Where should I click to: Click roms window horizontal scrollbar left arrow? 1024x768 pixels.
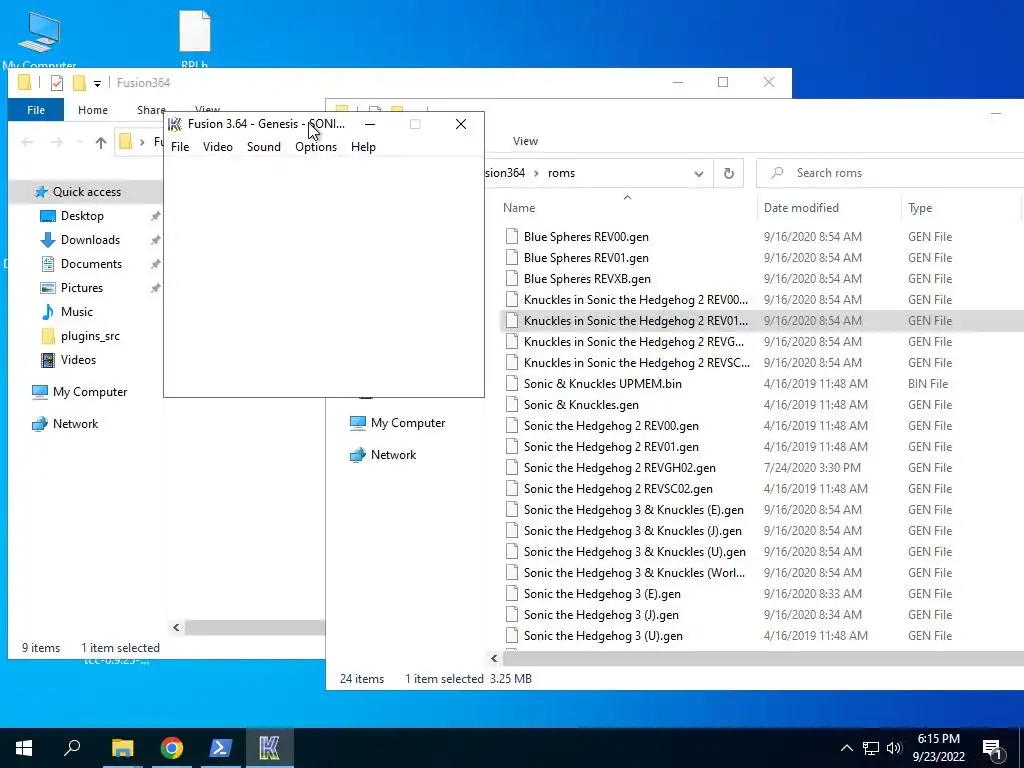tap(494, 658)
